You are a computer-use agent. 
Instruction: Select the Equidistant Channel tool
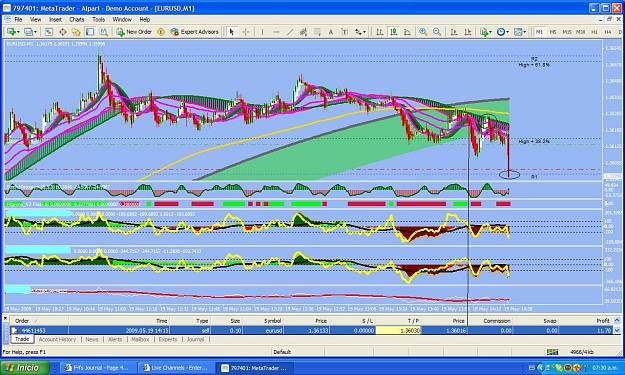click(303, 32)
